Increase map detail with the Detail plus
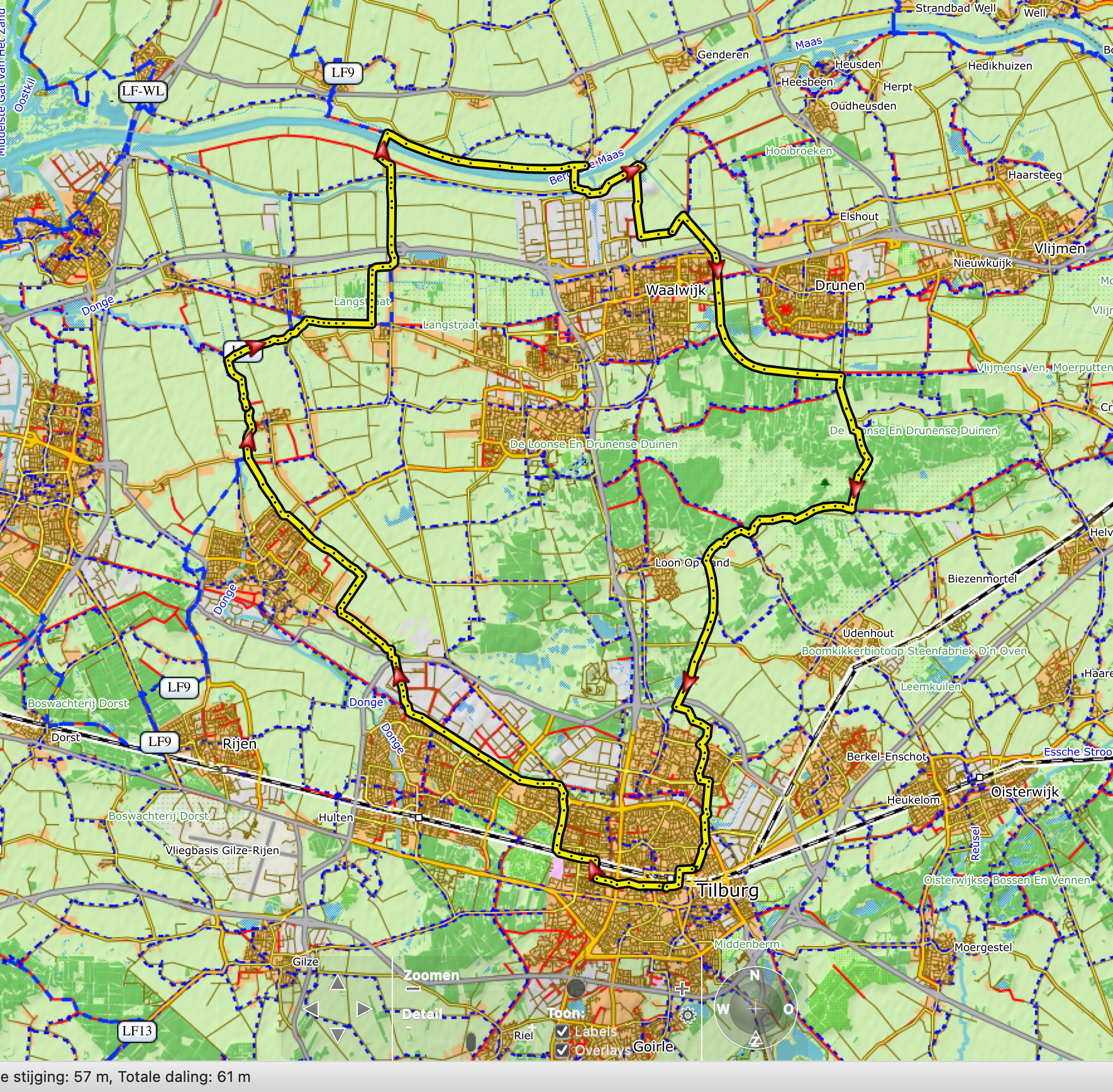The image size is (1113, 1092). tap(532, 1028)
